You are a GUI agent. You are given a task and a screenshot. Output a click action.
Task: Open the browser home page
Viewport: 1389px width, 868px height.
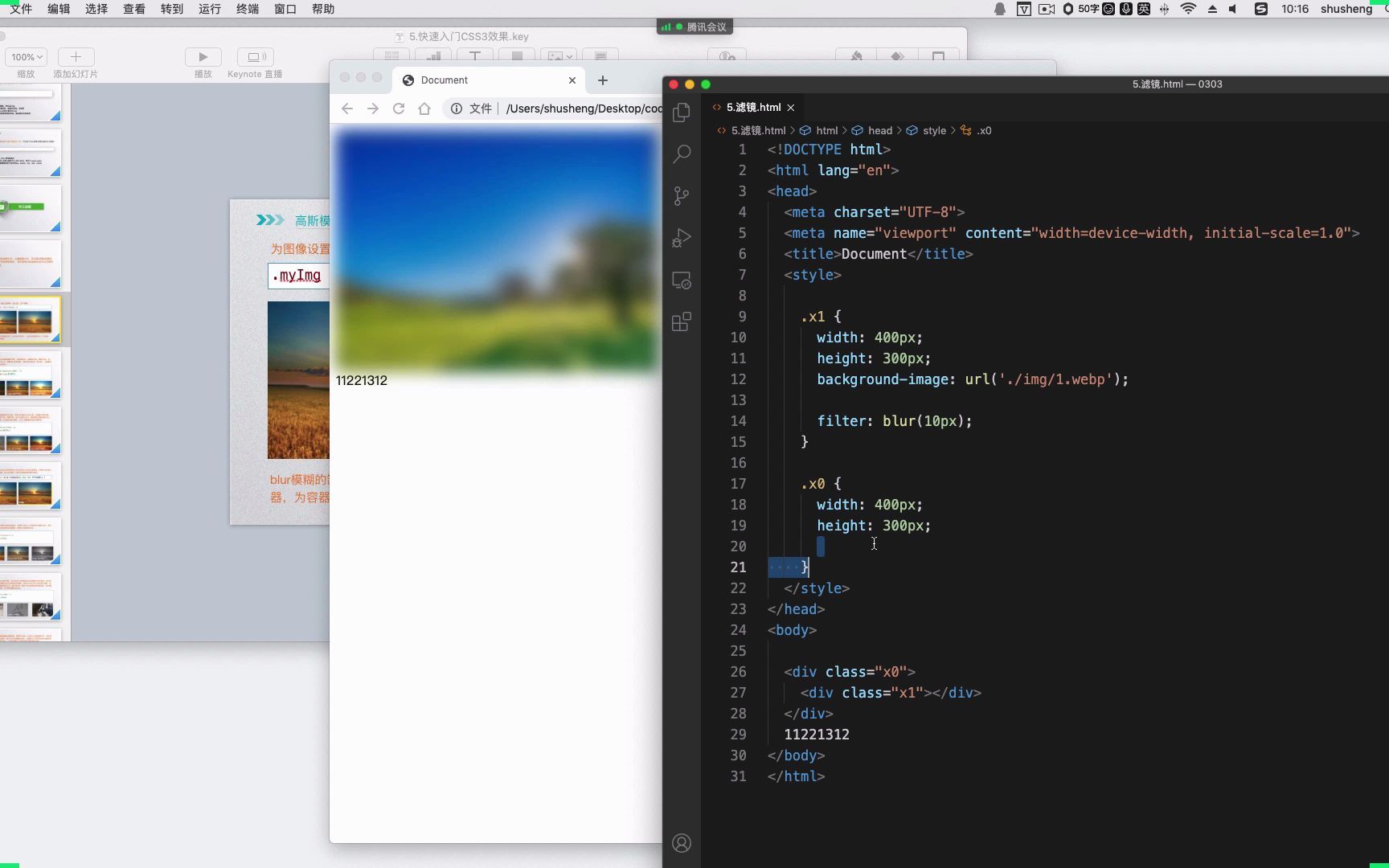pos(424,108)
